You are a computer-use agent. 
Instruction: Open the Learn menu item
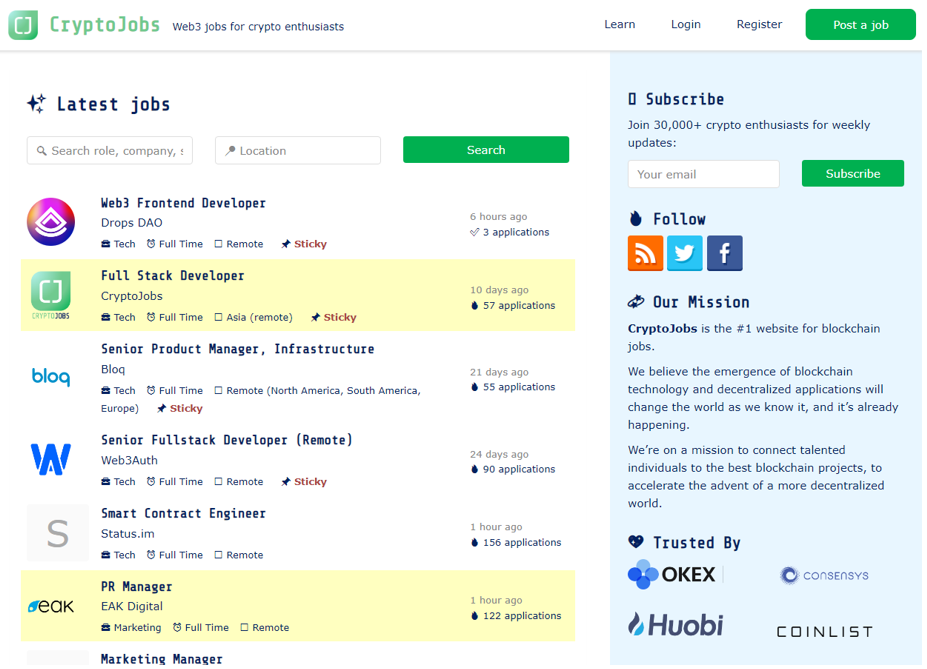coord(620,24)
